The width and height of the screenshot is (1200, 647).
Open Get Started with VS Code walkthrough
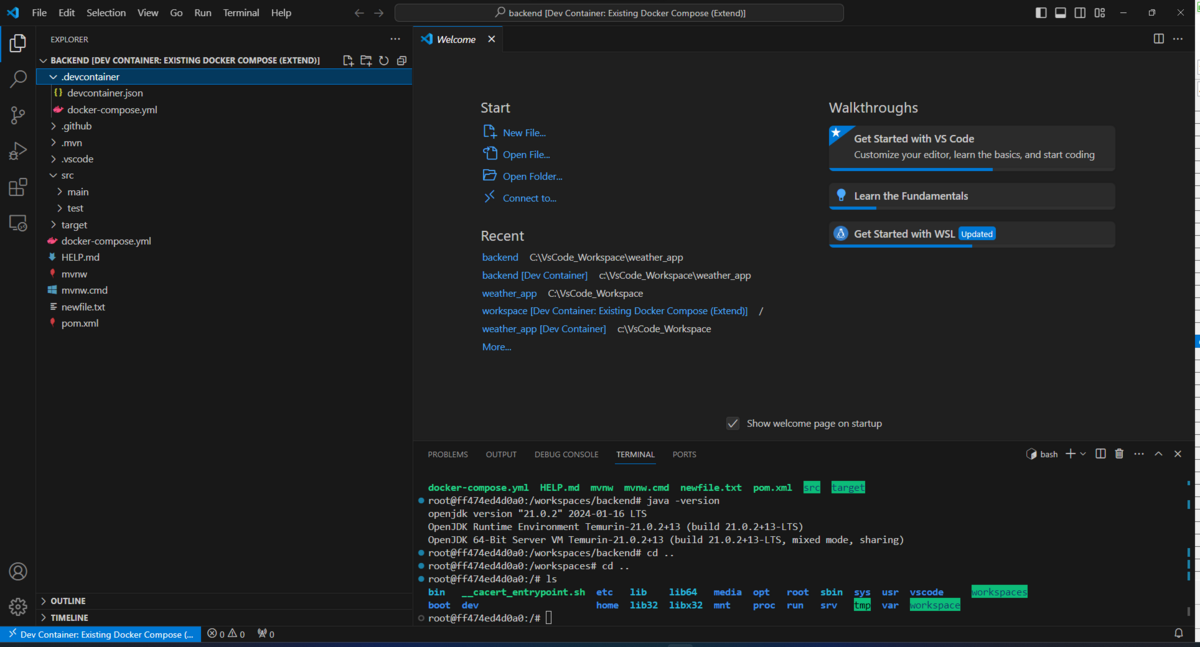972,148
